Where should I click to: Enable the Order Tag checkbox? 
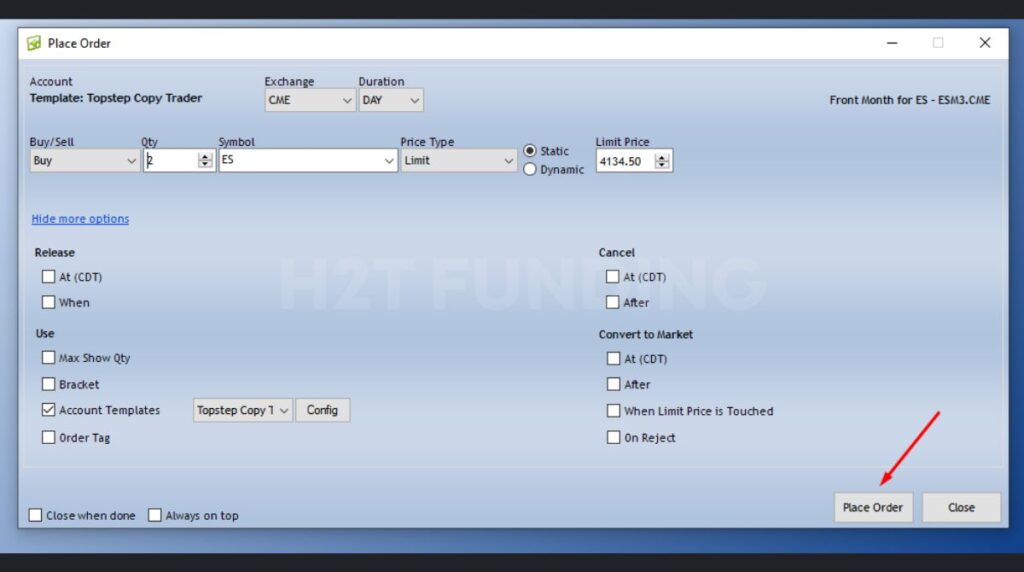48,437
